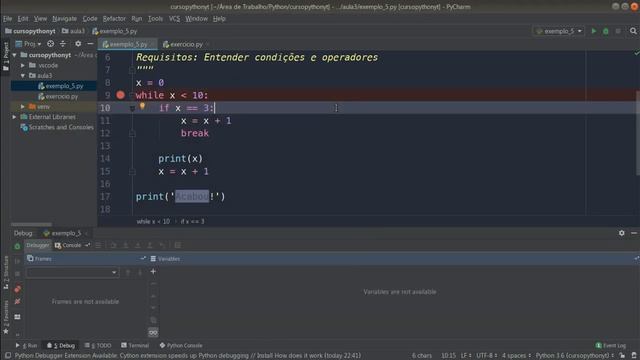
Task: Rerun exemplo_5 in the Debug panel
Action: (17, 246)
